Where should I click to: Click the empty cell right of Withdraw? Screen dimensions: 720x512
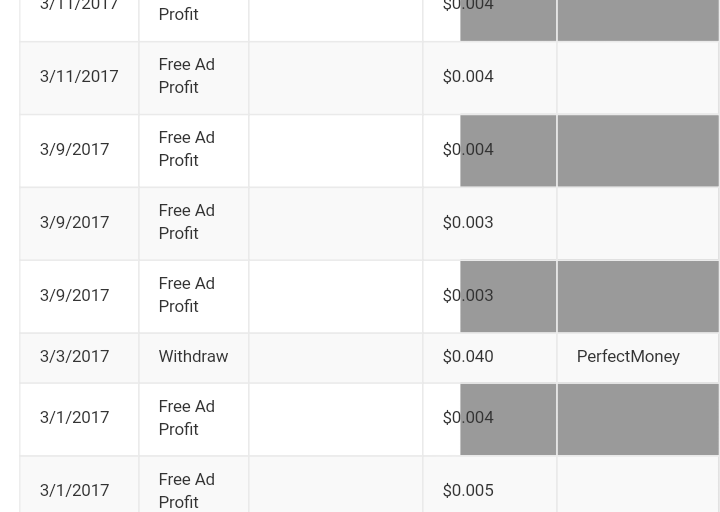tap(335, 358)
